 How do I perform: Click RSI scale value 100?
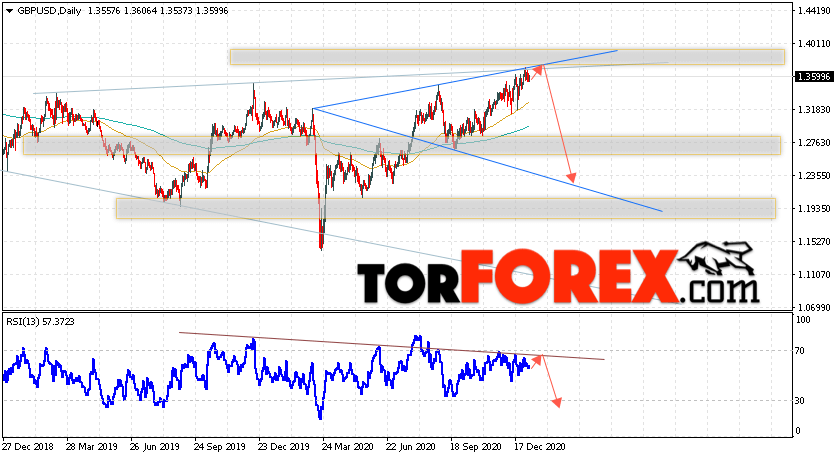click(x=803, y=320)
